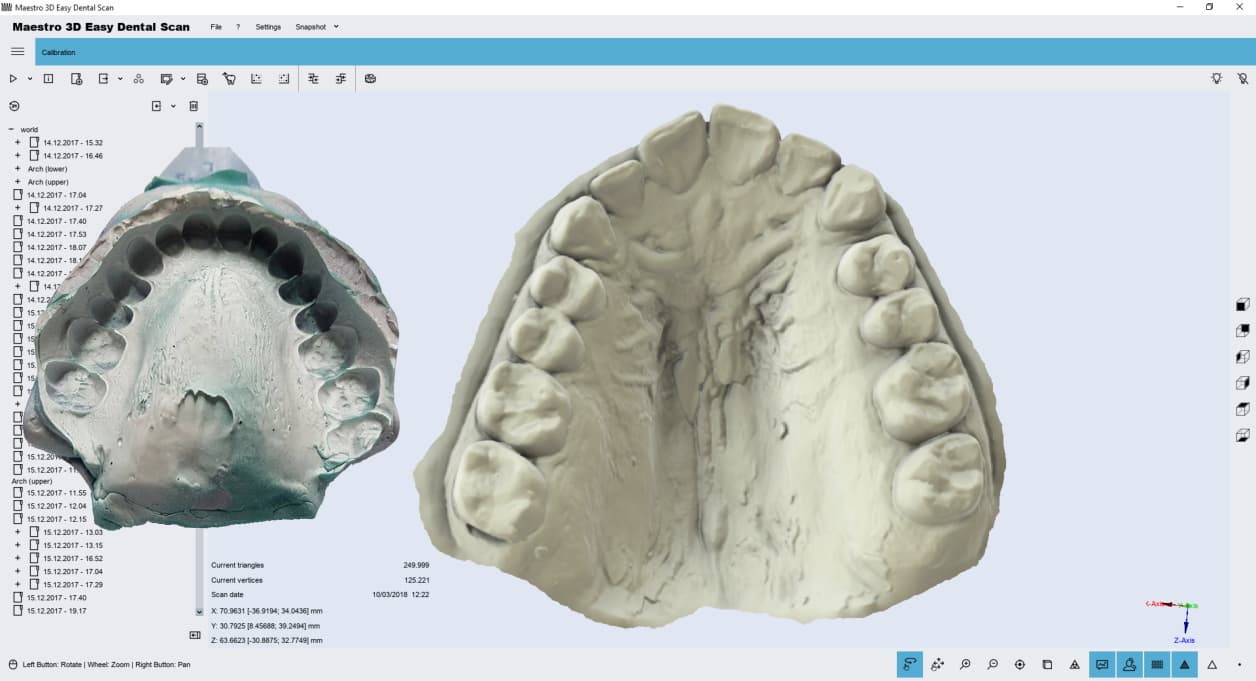Viewport: 1256px width, 681px height.
Task: Toggle the filled triangle solid shading
Action: (1184, 664)
